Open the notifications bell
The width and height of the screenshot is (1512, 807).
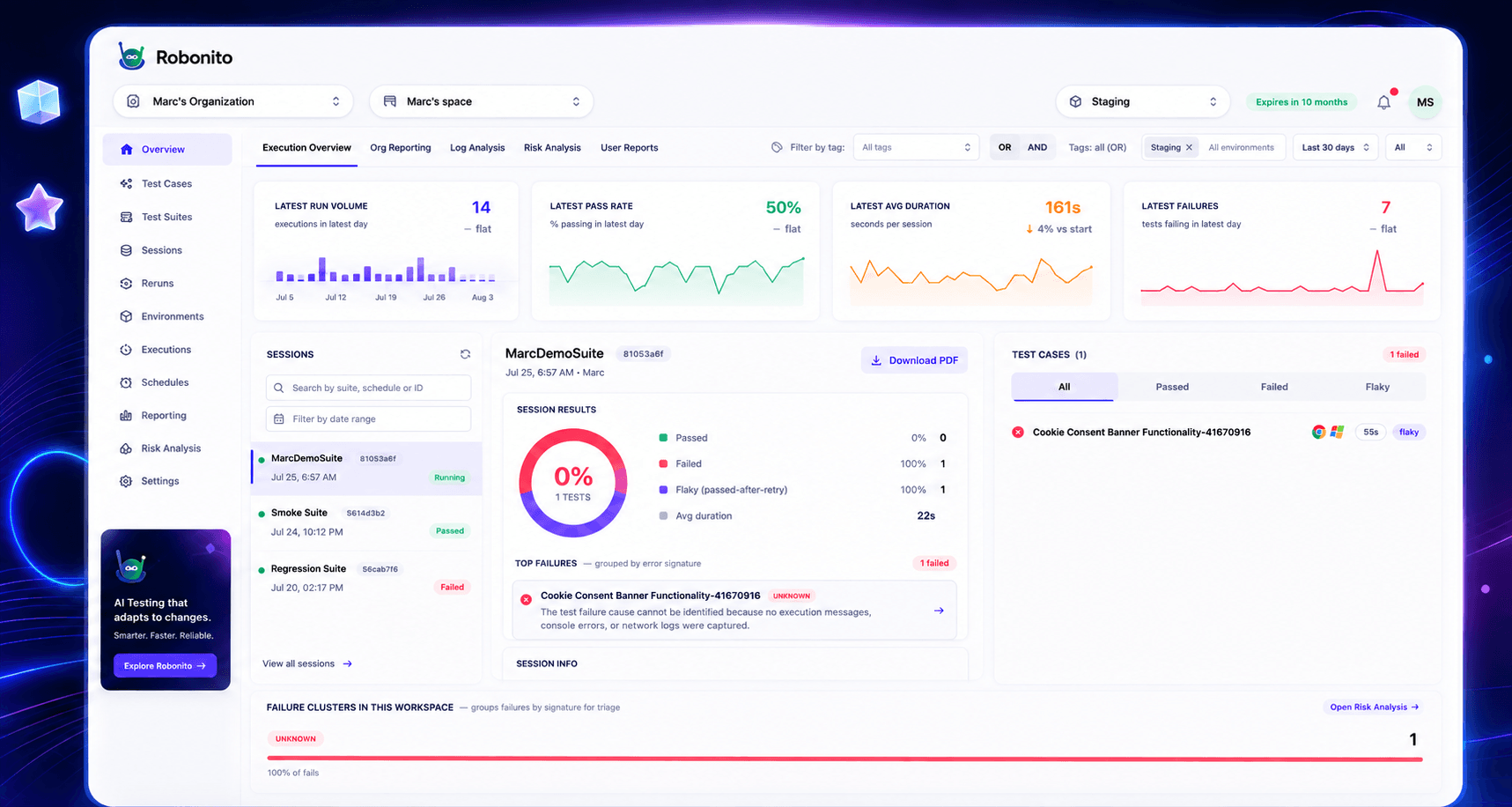click(1383, 102)
